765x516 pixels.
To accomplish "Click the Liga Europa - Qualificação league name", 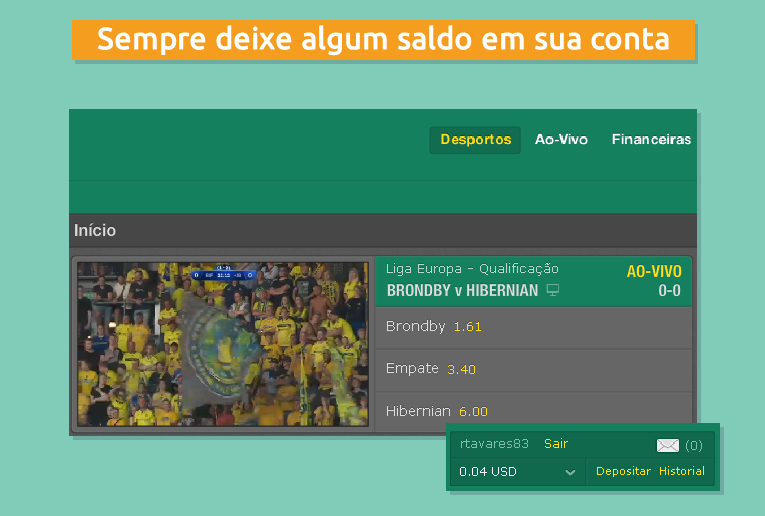I will [x=472, y=269].
